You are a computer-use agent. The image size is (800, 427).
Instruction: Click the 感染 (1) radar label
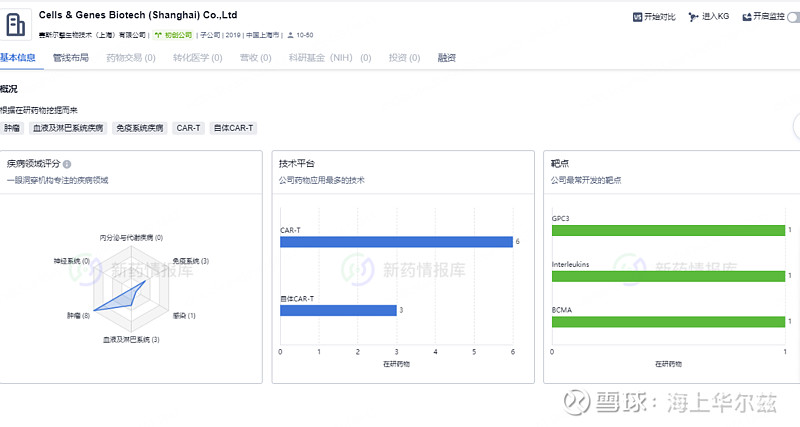click(x=184, y=316)
